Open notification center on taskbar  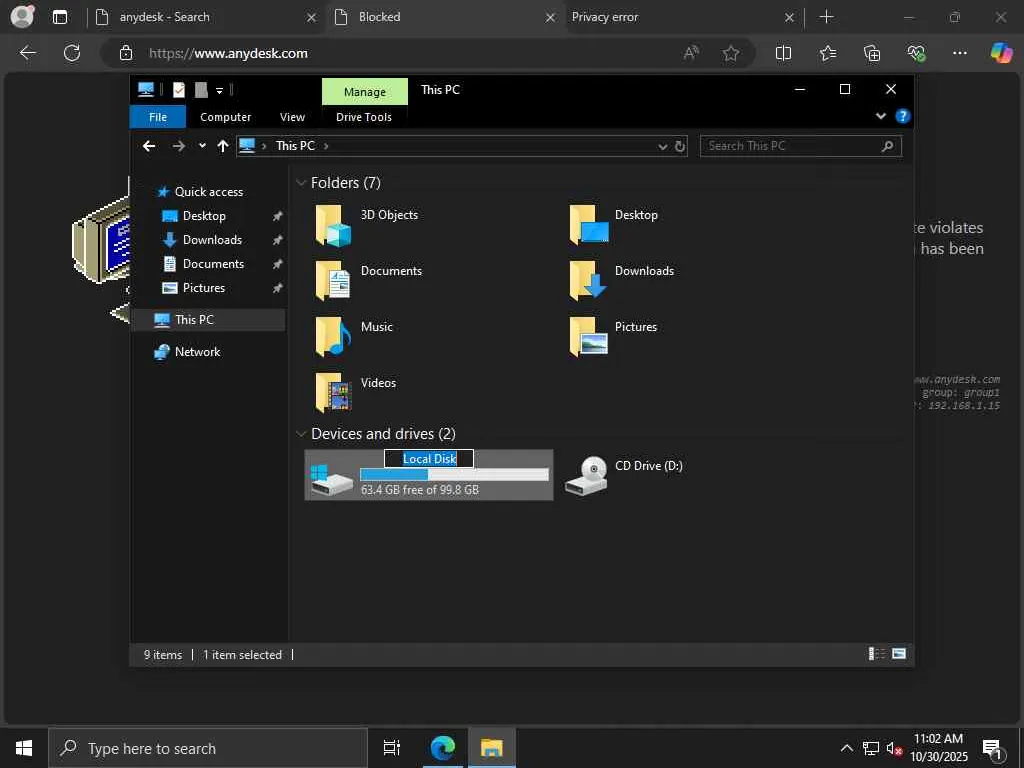click(993, 749)
